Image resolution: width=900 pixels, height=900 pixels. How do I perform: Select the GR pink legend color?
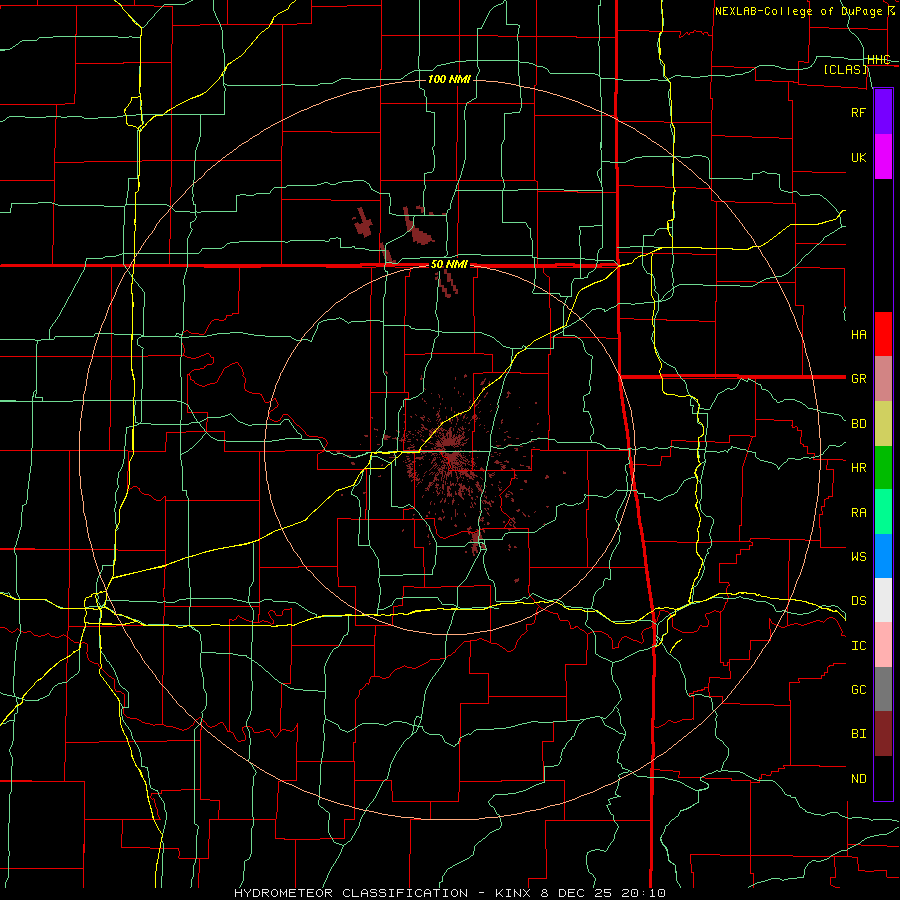pos(883,379)
